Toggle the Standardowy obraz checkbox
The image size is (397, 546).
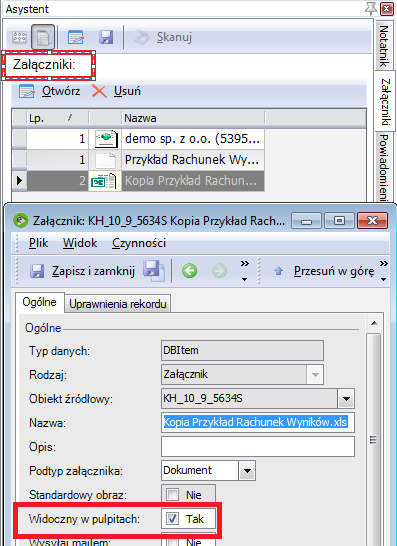click(x=172, y=494)
